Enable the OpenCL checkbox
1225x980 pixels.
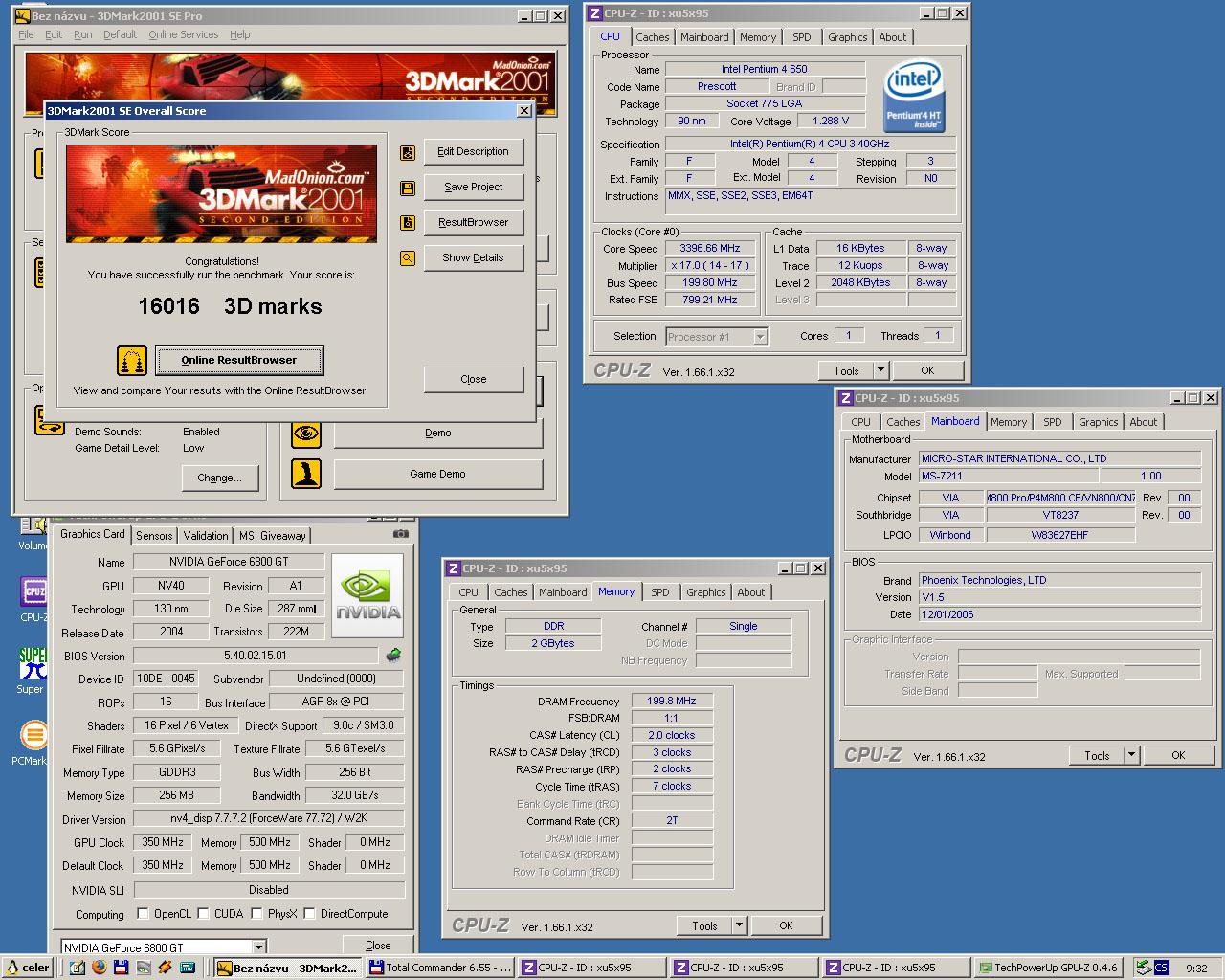(x=143, y=913)
